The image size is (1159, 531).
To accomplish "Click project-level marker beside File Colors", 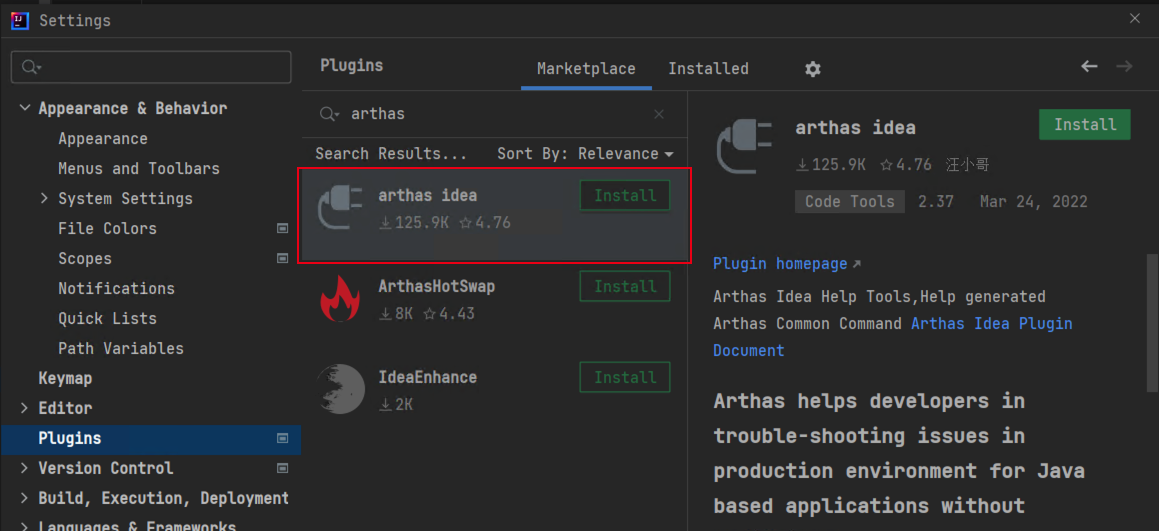I will (282, 229).
